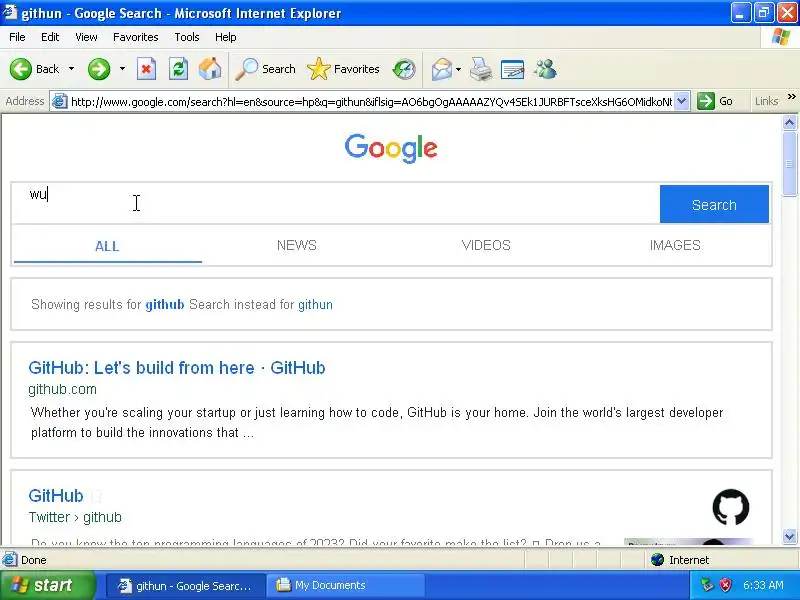This screenshot has width=800, height=600.
Task: Open the View menu
Action: click(86, 37)
